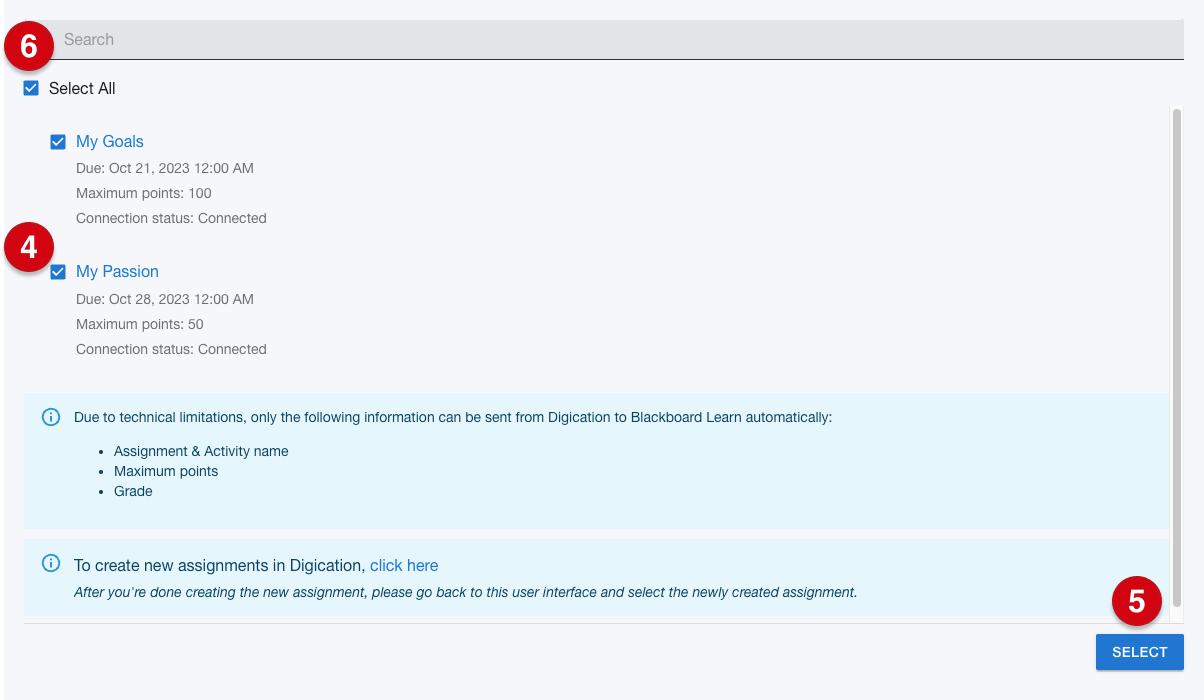Click the red number 5 badge
Screen dimensions: 1204x700
pos(1137,602)
